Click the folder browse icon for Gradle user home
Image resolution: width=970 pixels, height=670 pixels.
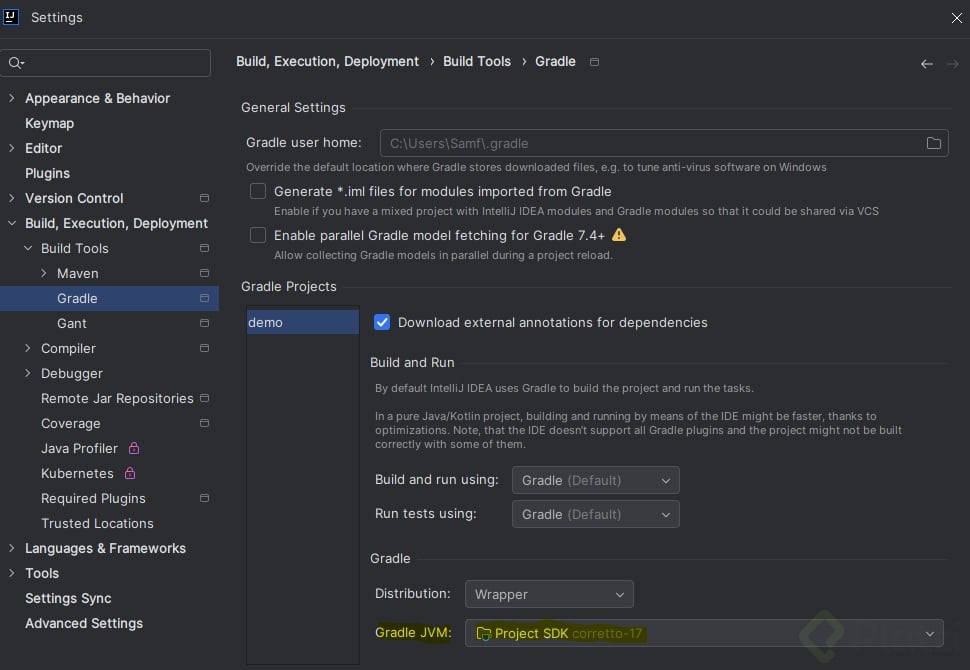point(933,143)
